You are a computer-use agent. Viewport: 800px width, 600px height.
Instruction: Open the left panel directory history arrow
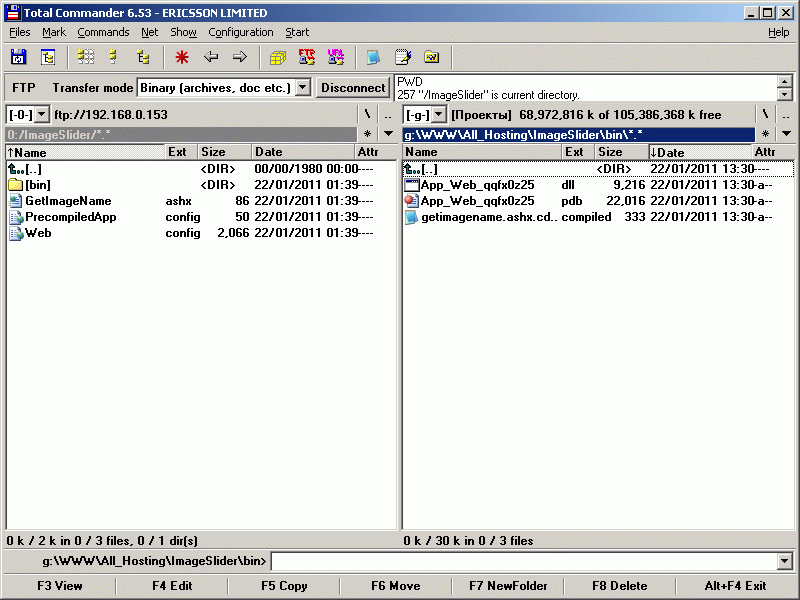tap(388, 134)
